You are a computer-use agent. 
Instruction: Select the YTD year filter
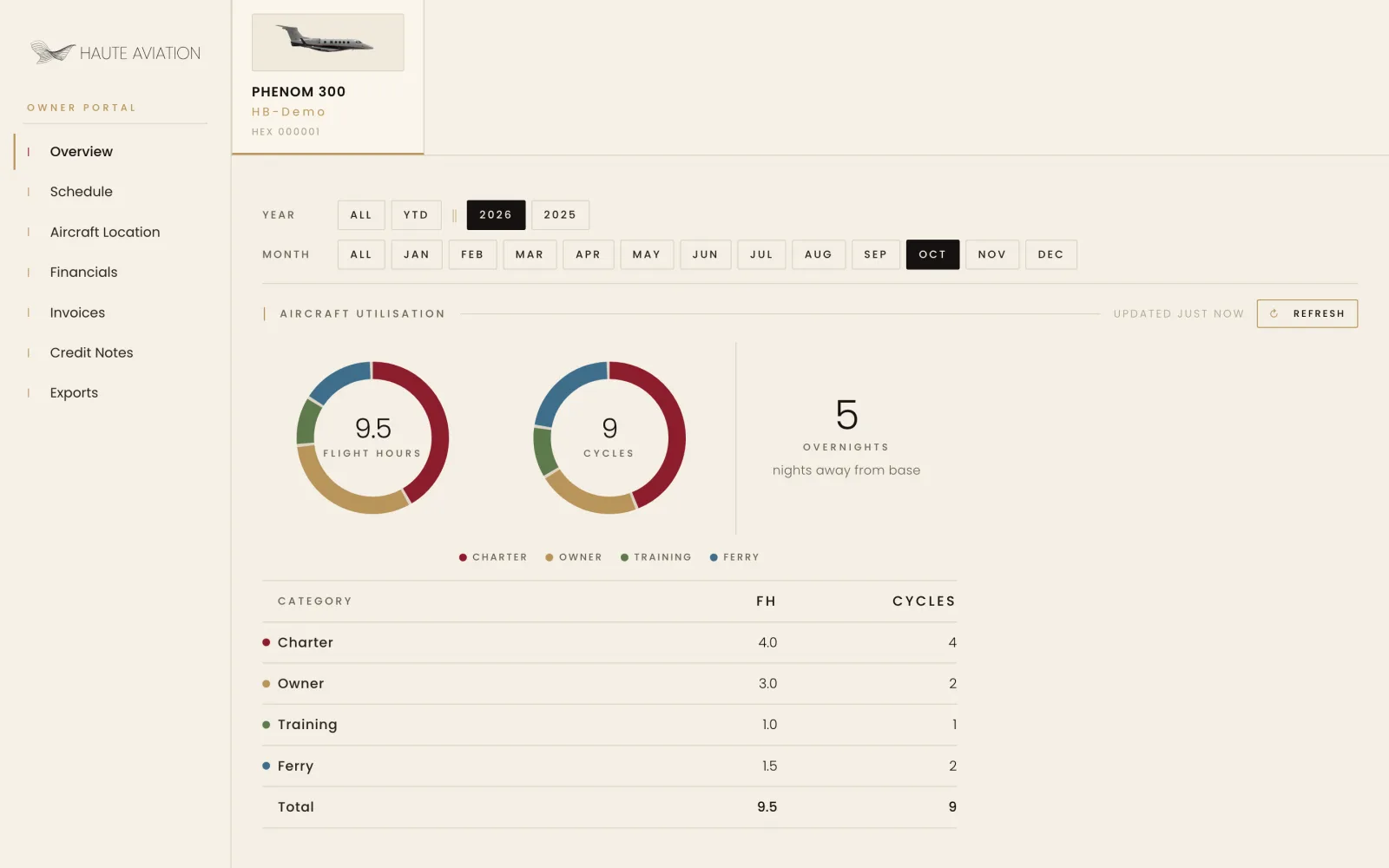pos(416,215)
